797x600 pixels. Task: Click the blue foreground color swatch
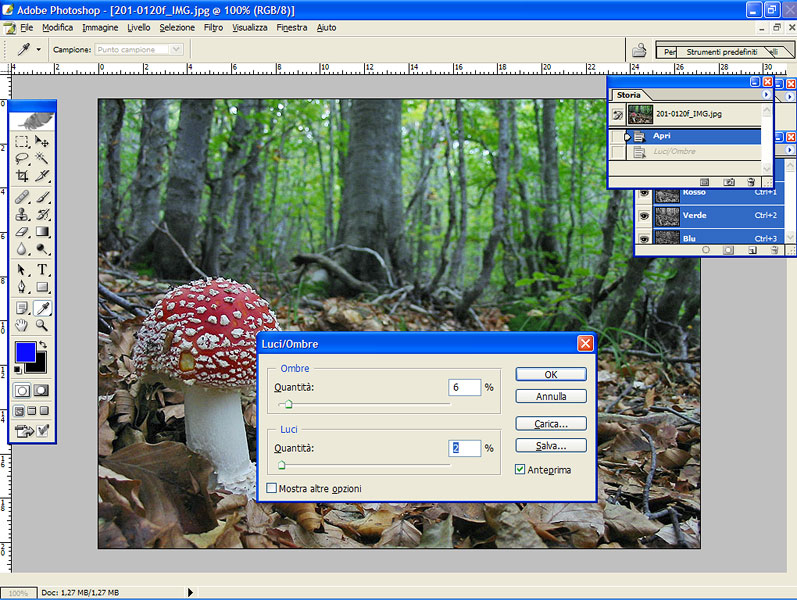25,352
